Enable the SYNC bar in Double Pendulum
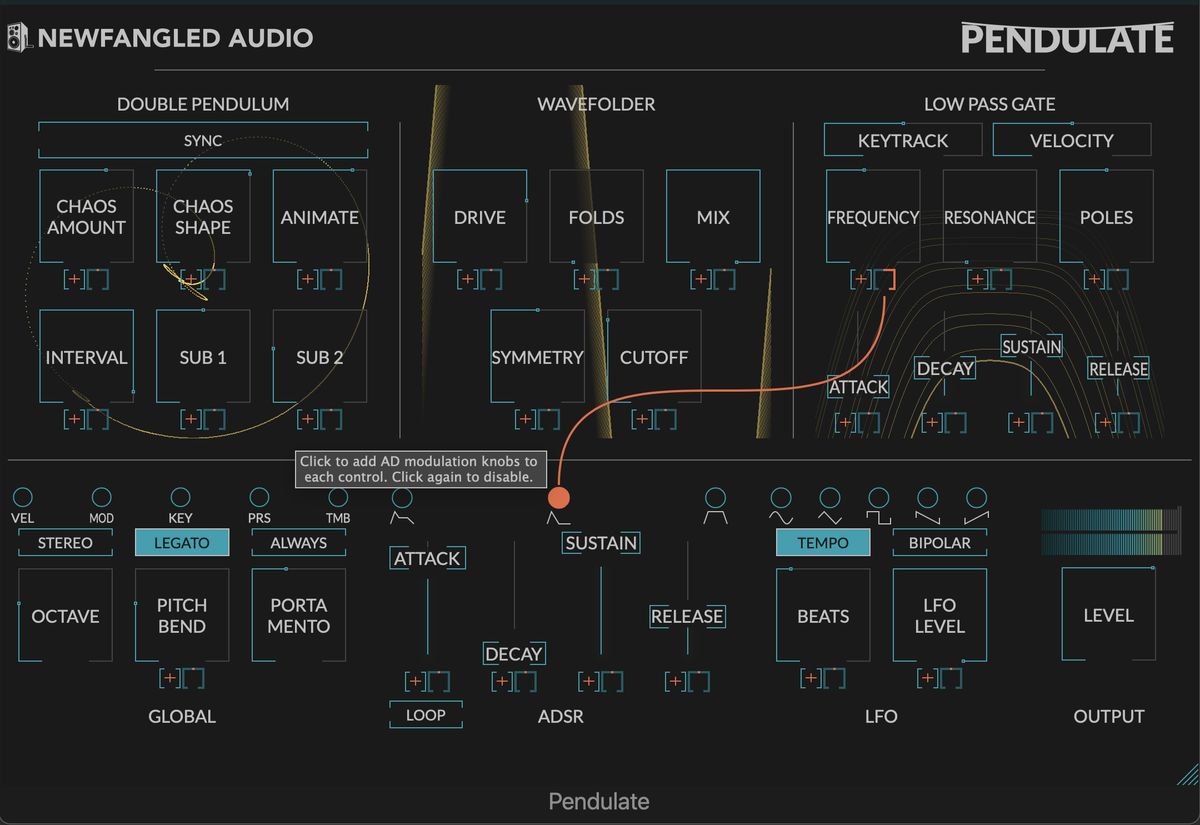This screenshot has height=825, width=1200. point(203,141)
